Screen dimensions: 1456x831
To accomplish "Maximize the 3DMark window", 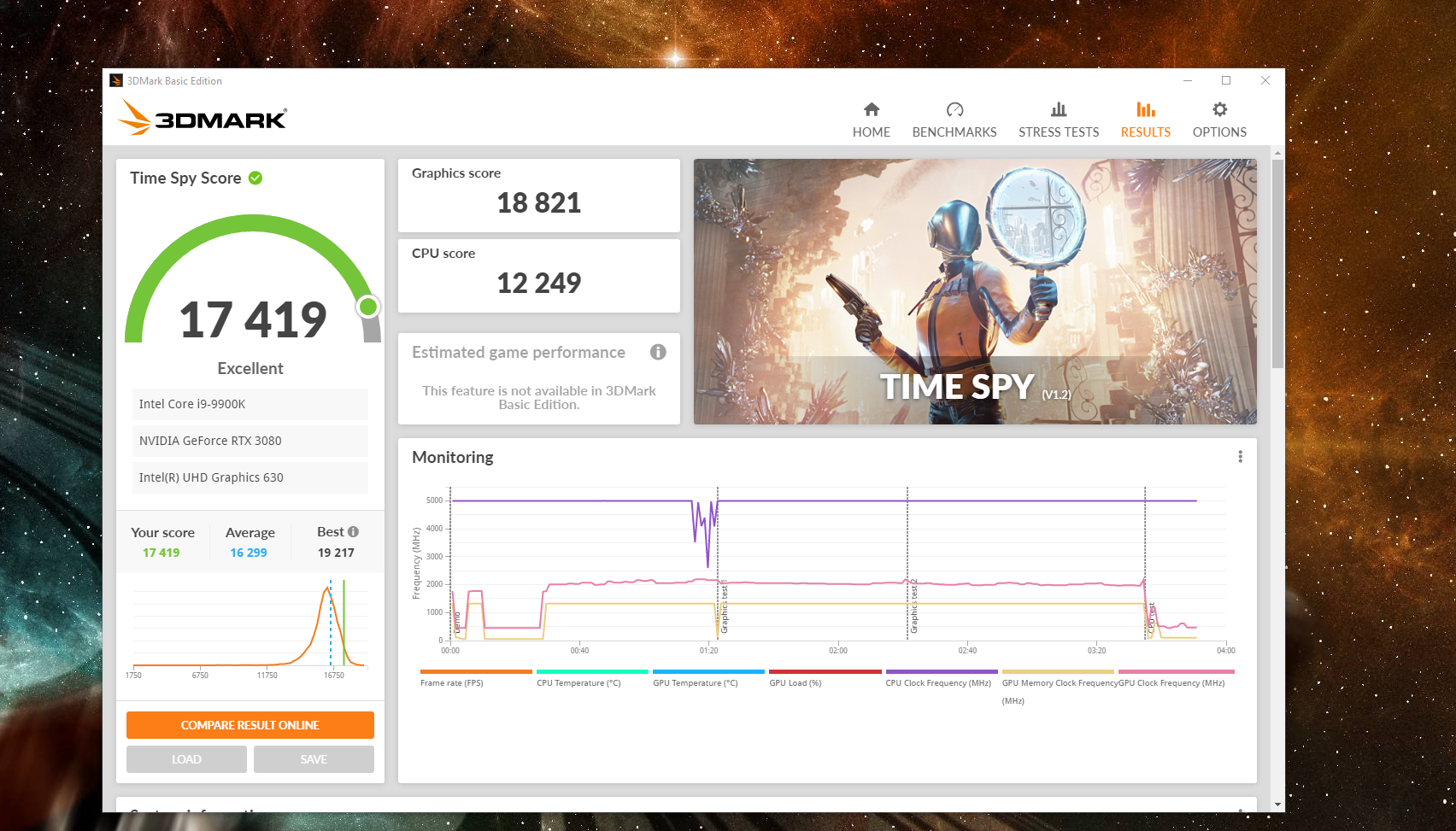I will [x=1226, y=80].
